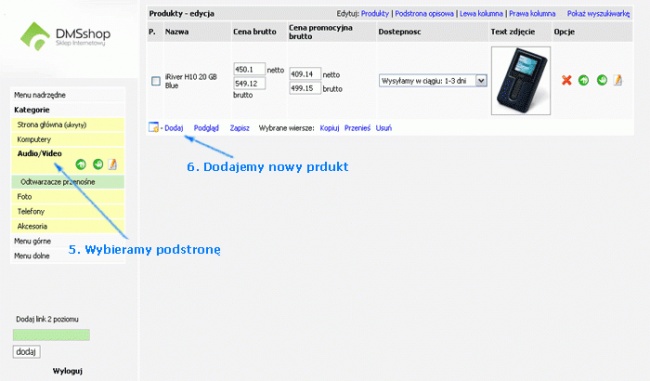Click the dodaj button under link field
Image resolution: width=650 pixels, height=381 pixels.
[27, 352]
